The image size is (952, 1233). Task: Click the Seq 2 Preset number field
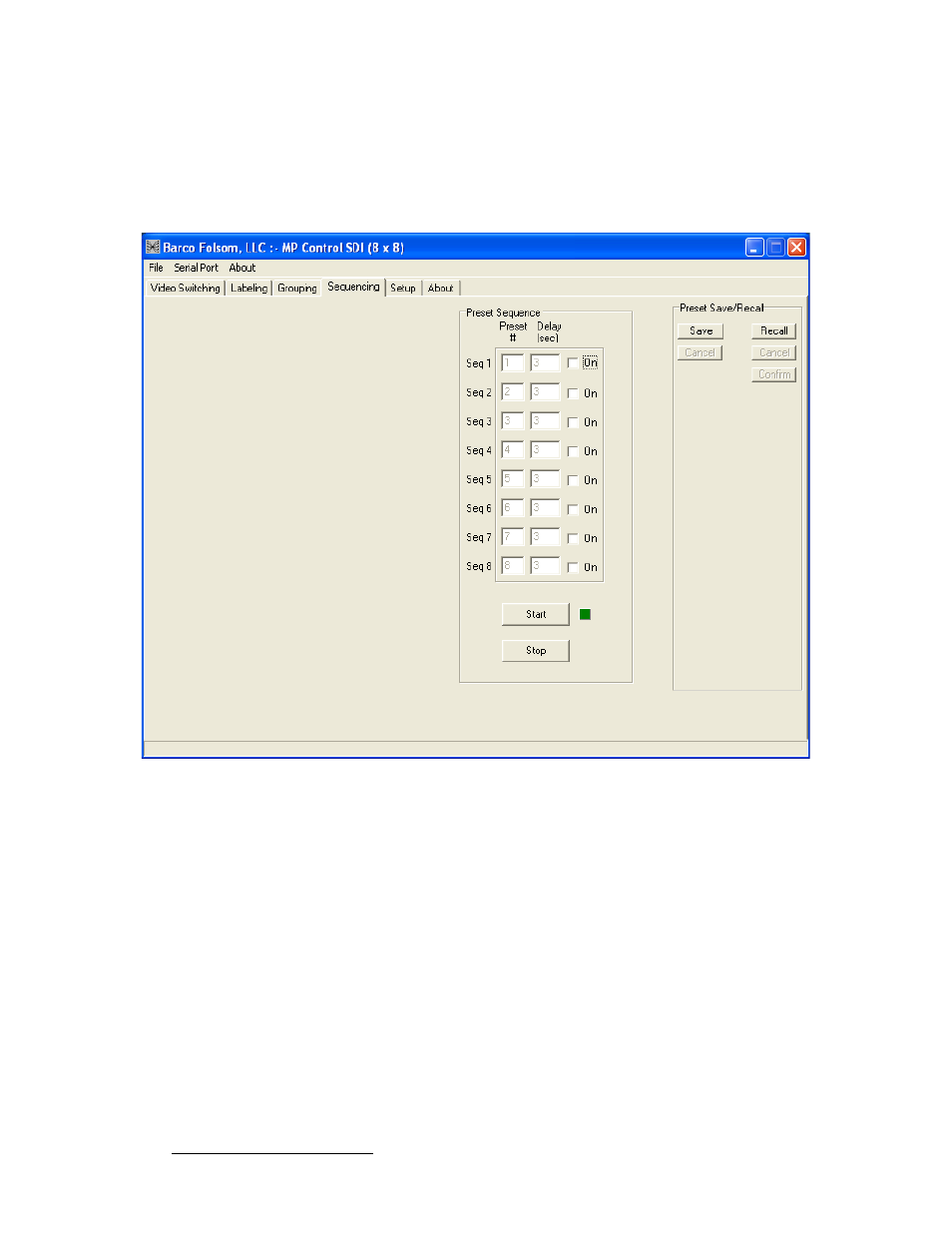(512, 391)
